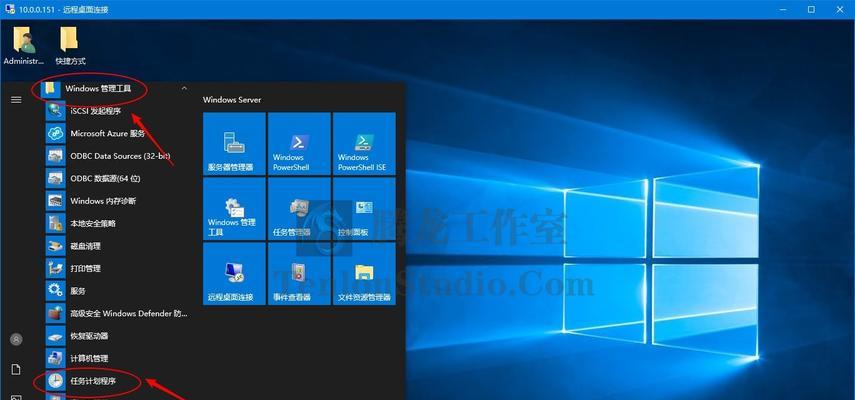Minimize the remote desktop connection window

pos(782,9)
